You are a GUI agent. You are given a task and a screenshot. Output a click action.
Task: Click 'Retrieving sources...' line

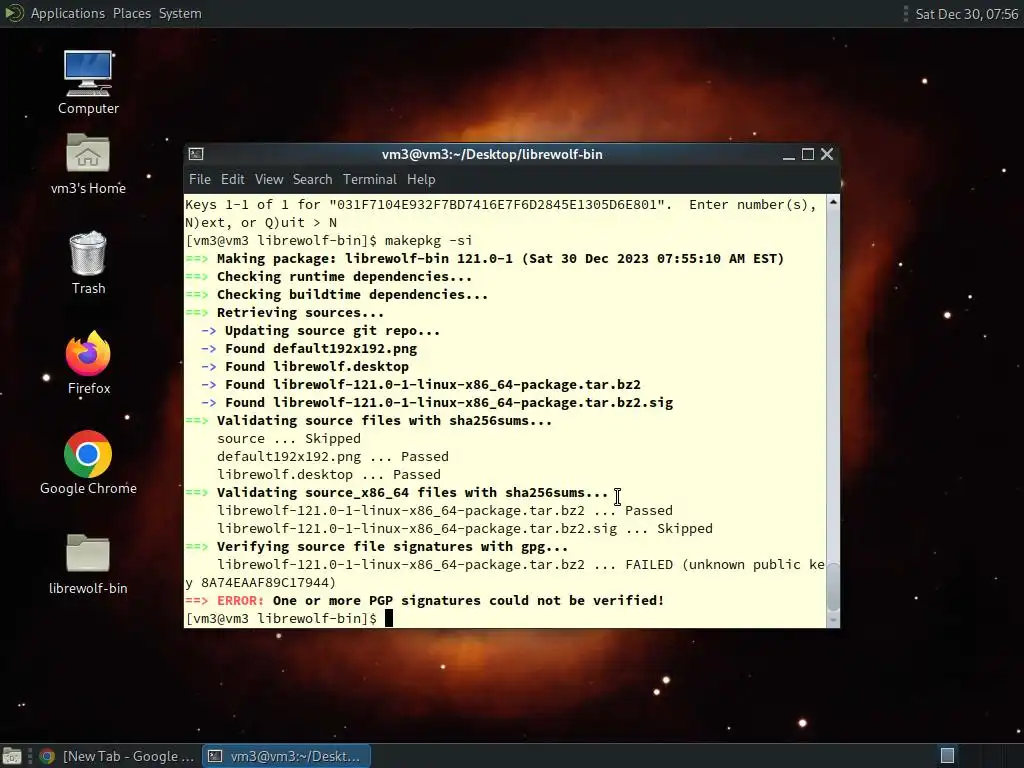pyautogui.click(x=285, y=312)
